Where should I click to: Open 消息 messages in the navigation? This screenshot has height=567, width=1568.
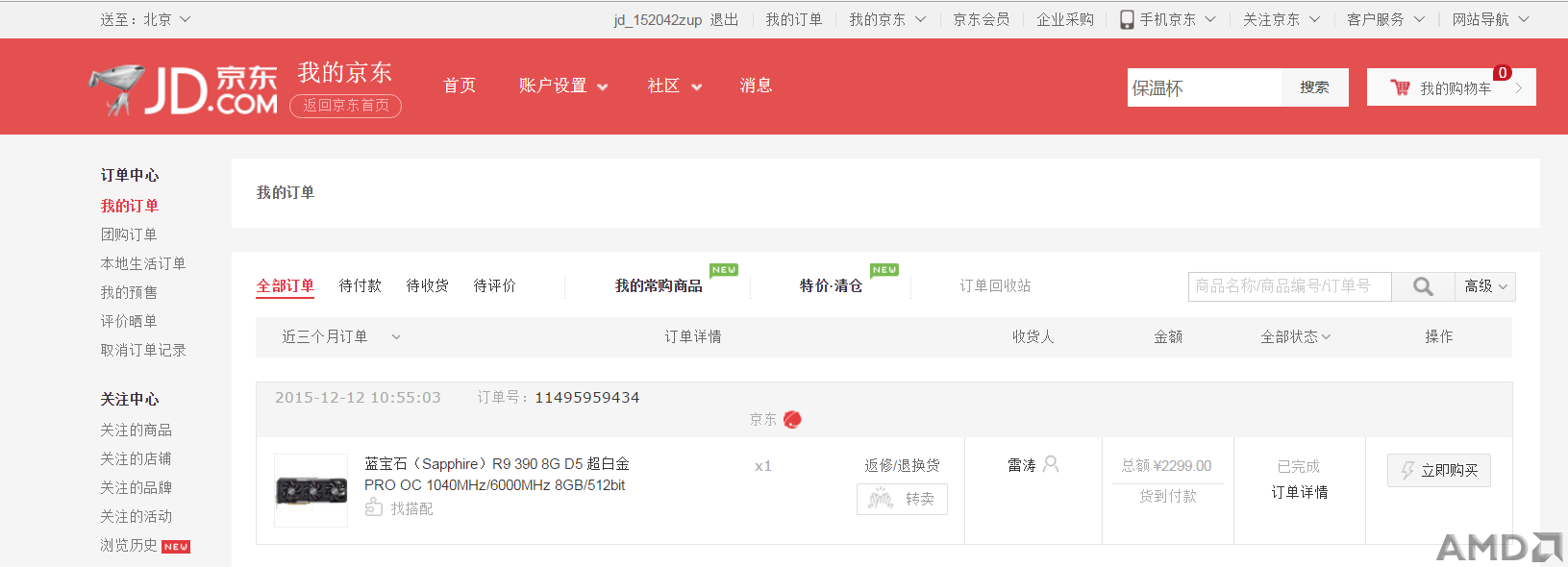pyautogui.click(x=757, y=86)
